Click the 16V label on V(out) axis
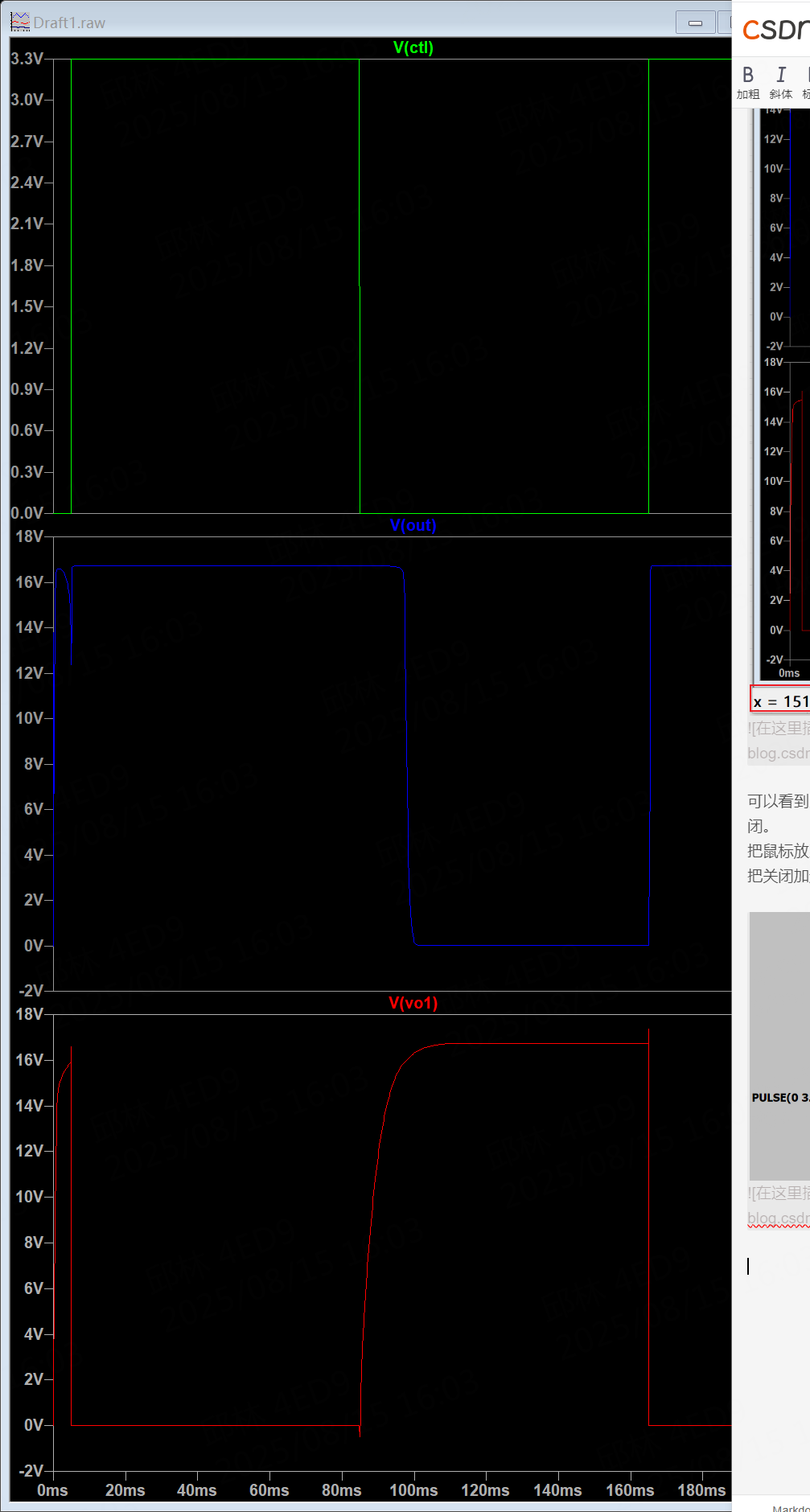The width and height of the screenshot is (810, 1512). click(x=29, y=581)
